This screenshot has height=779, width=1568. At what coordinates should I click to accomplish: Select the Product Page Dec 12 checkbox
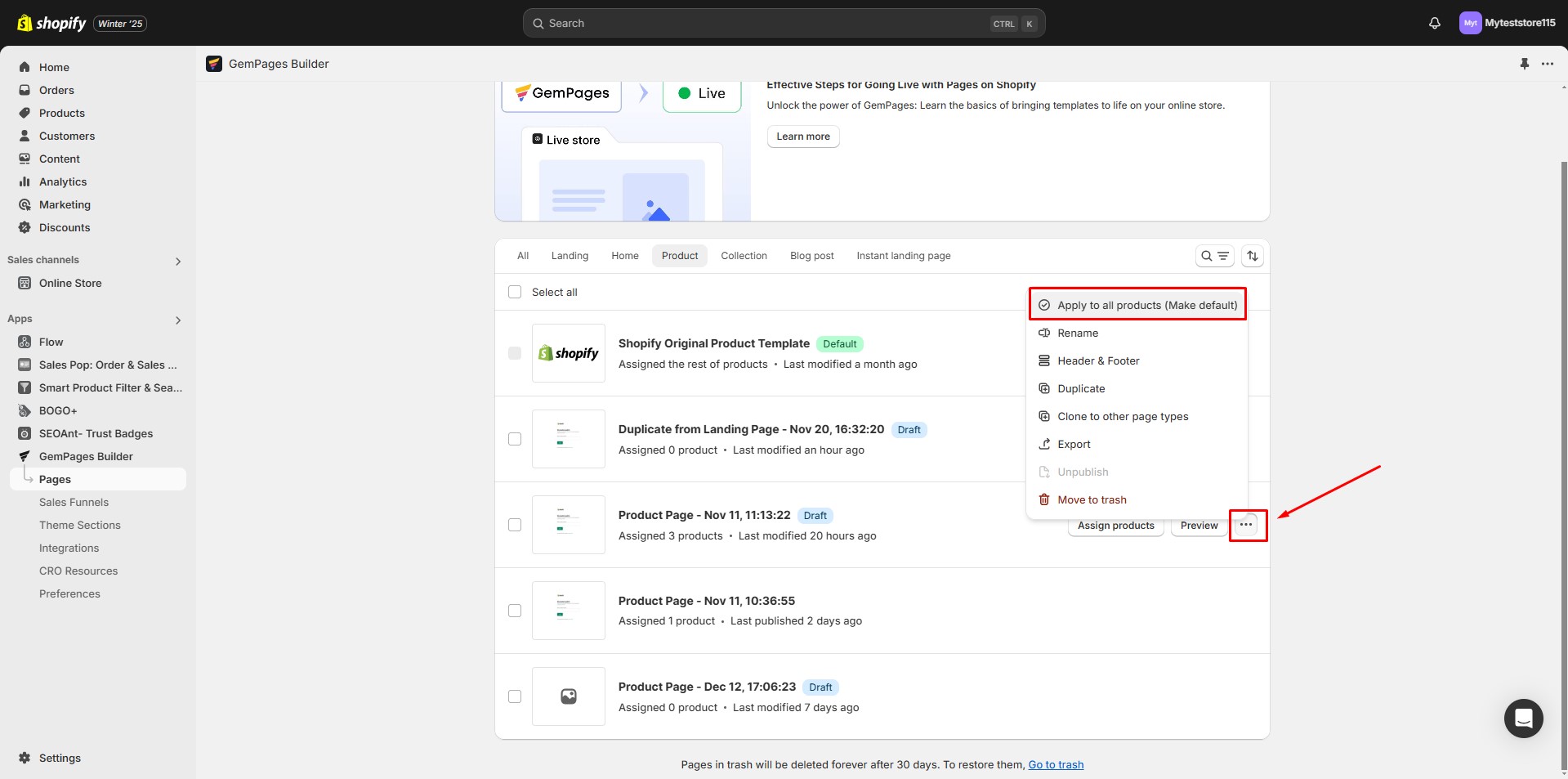(515, 696)
